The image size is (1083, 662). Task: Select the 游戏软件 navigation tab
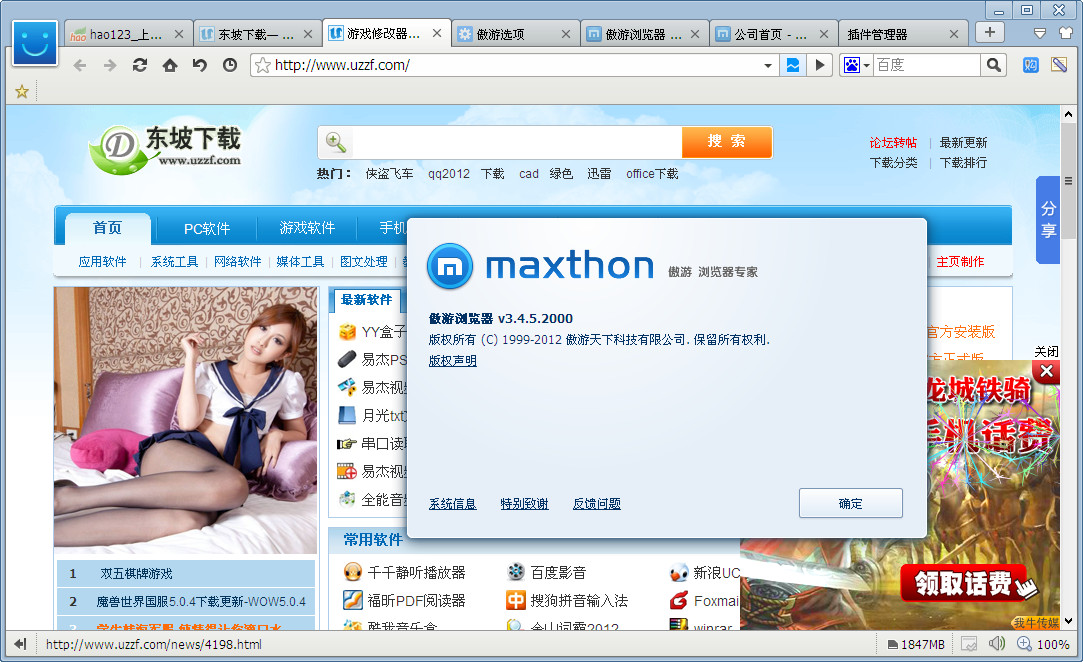[307, 228]
